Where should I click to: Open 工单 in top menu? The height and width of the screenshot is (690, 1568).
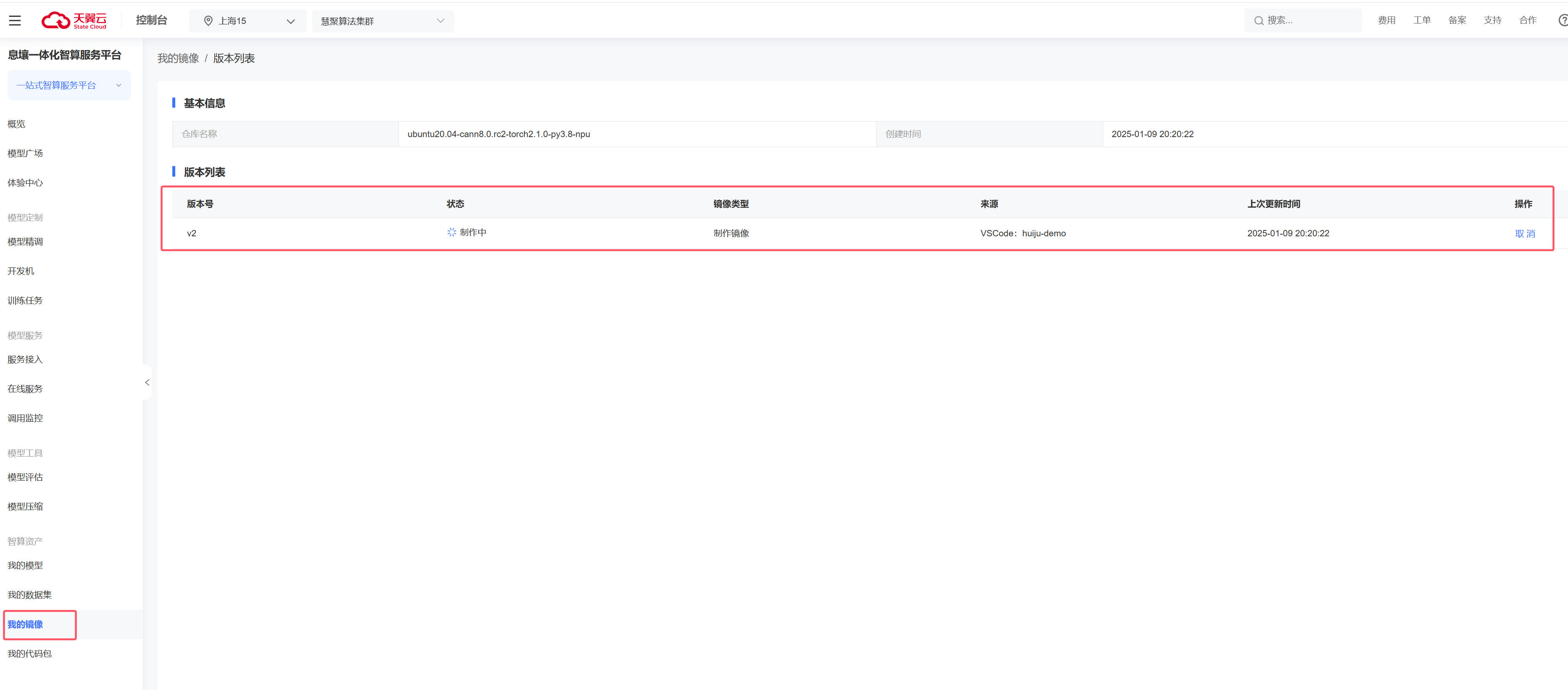[1421, 20]
